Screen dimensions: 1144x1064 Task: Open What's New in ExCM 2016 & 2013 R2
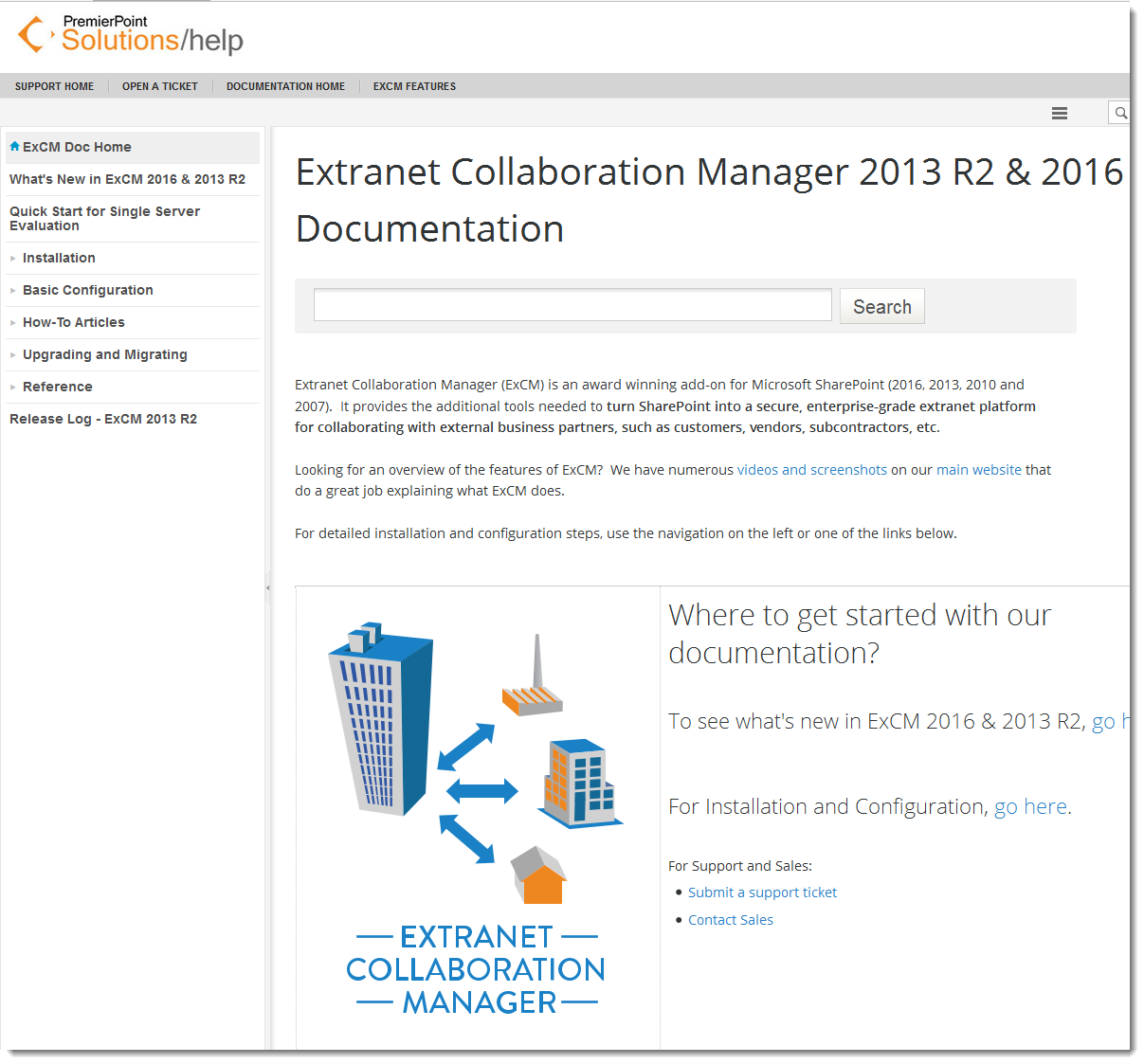(x=127, y=179)
